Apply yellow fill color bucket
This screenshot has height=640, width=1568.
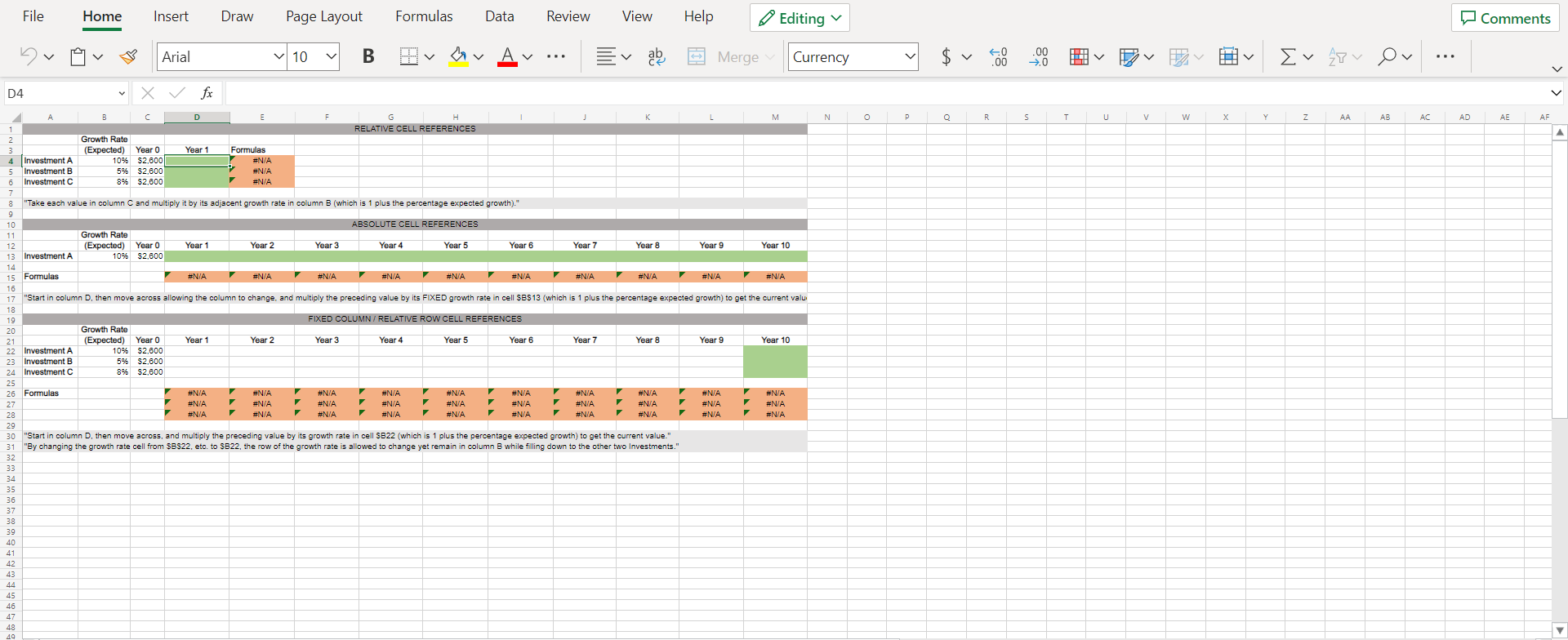(458, 56)
